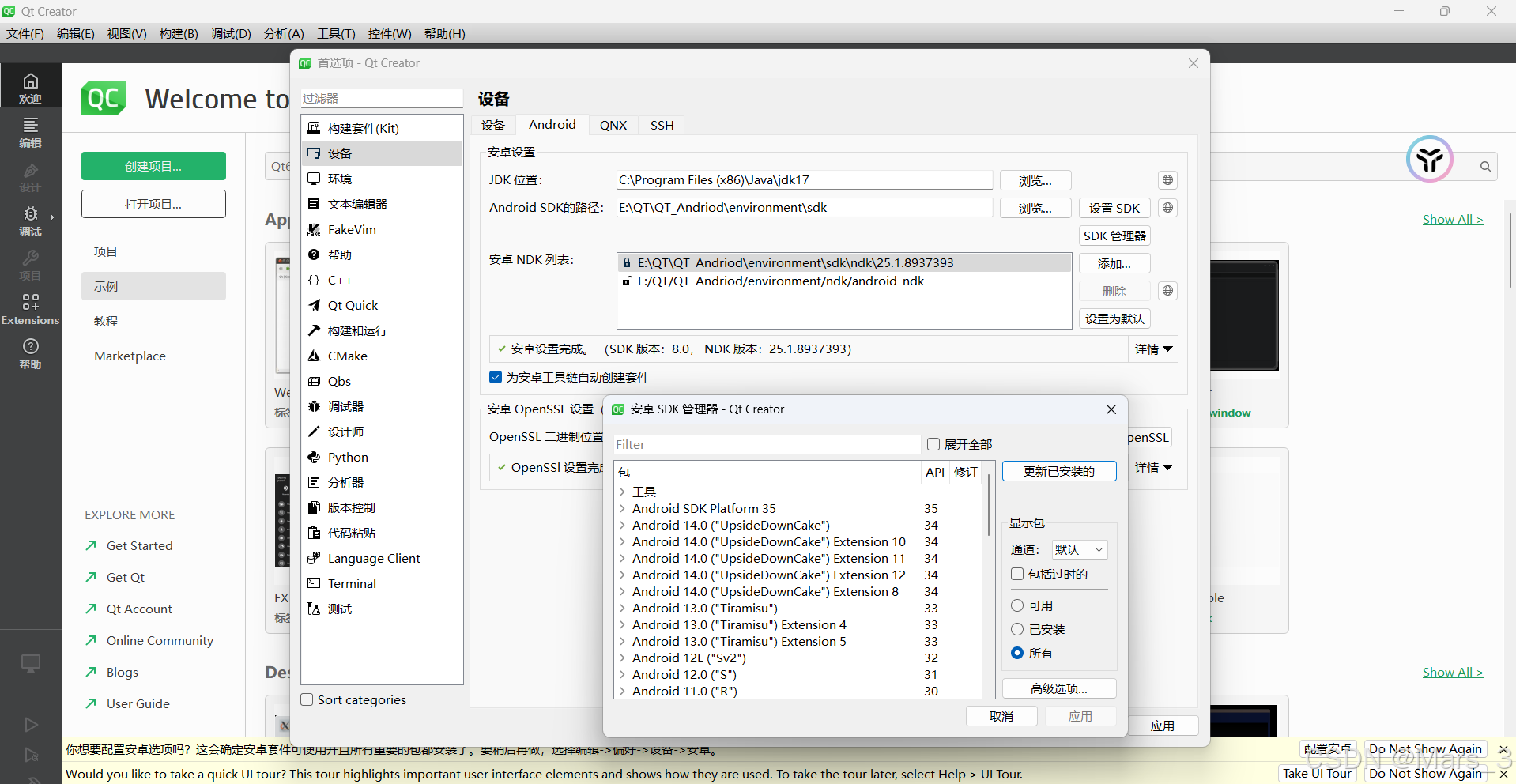
Task: Enable the 包括过时的 checkbox
Action: pyautogui.click(x=1017, y=574)
